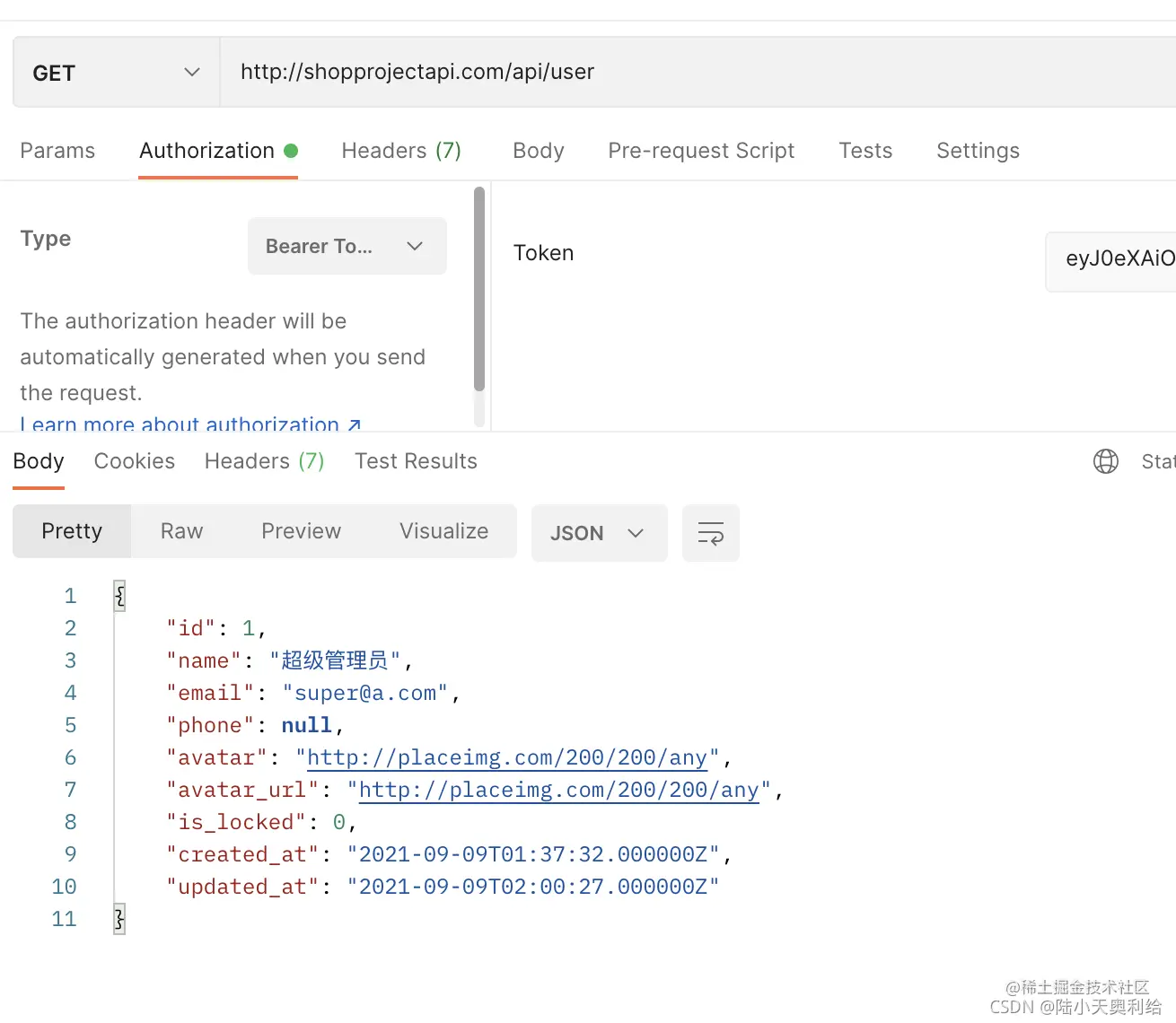
Task: Collapse the JSON object at line 1
Action: [119, 596]
